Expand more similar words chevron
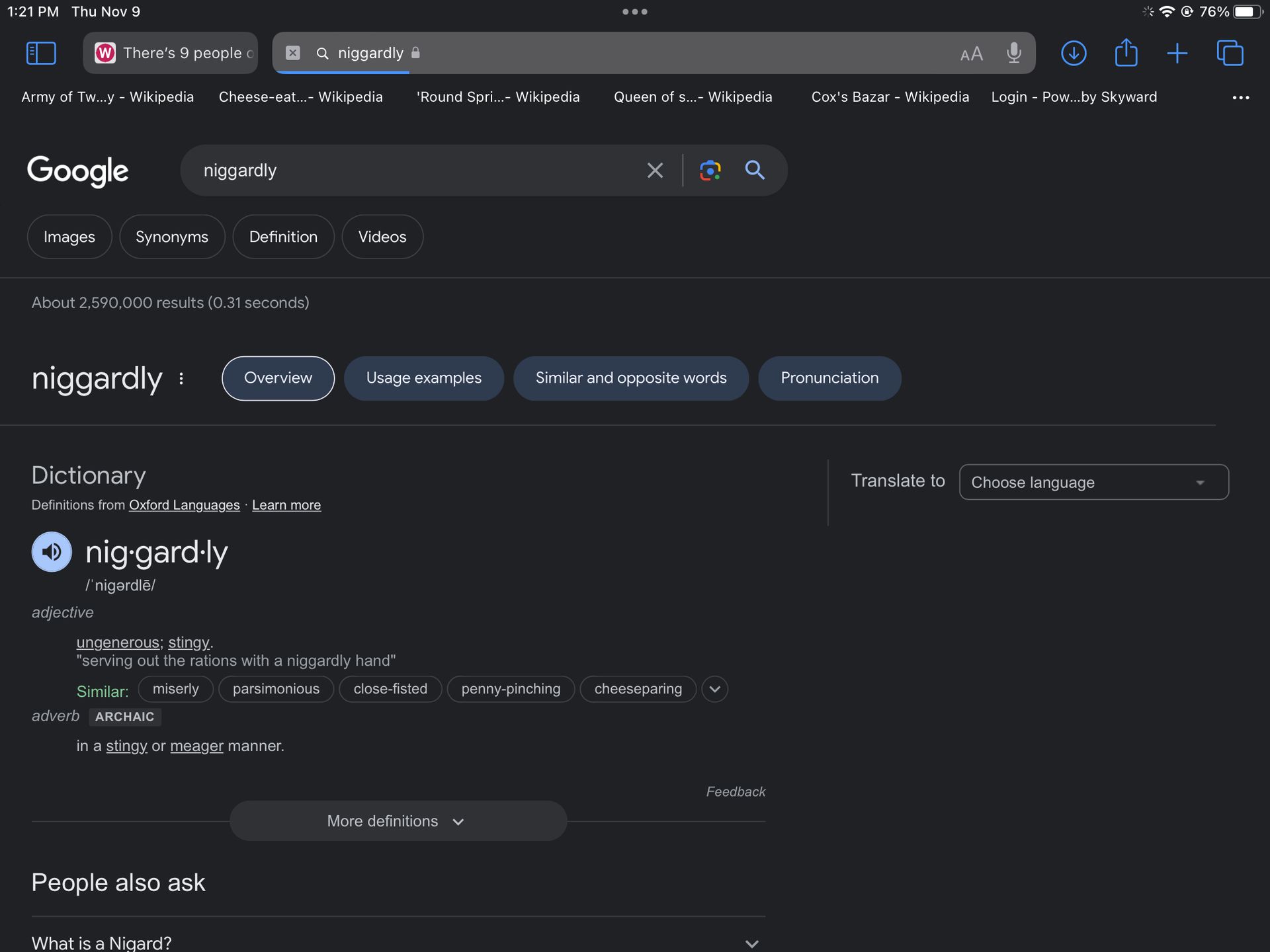Screen dimensions: 1270x952 [714, 689]
